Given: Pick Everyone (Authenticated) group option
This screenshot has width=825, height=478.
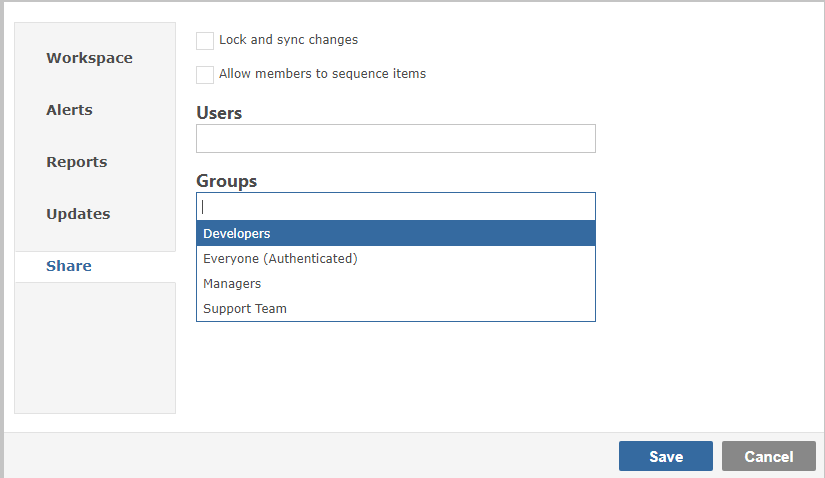Looking at the screenshot, I should coord(396,258).
